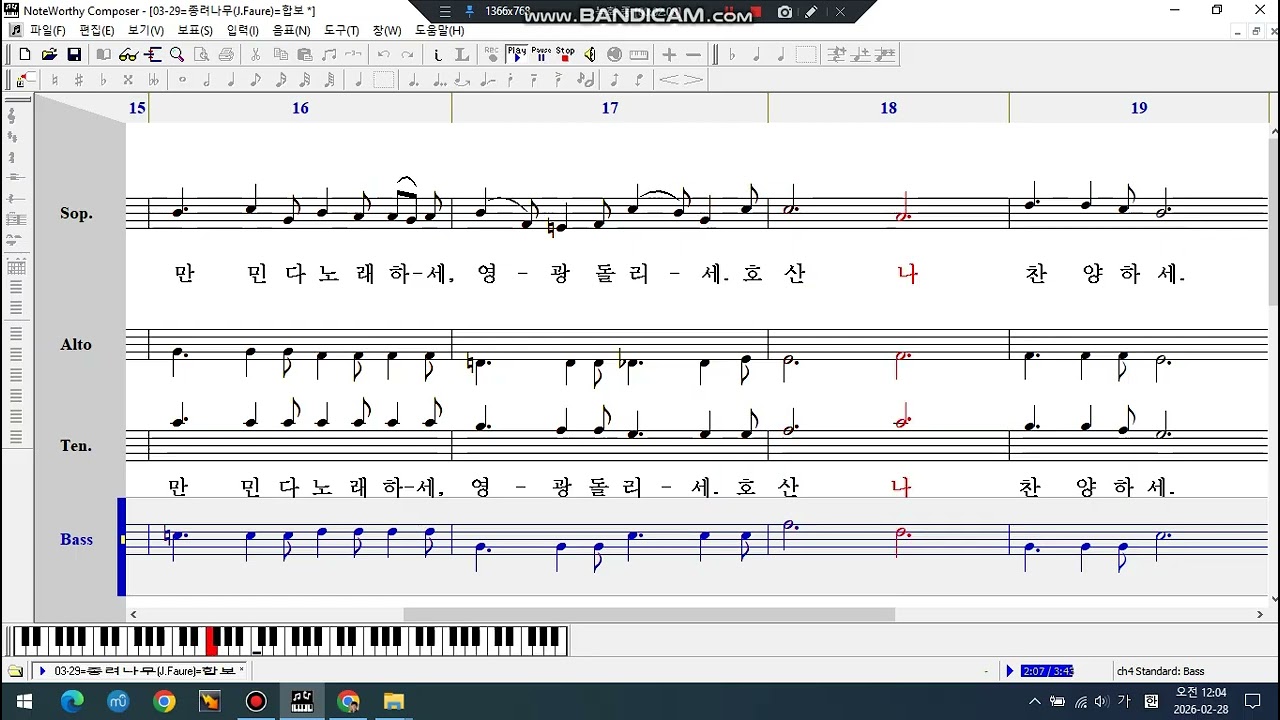This screenshot has height=720, width=1280.
Task: Open a file with the folder icon
Action: click(x=49, y=54)
